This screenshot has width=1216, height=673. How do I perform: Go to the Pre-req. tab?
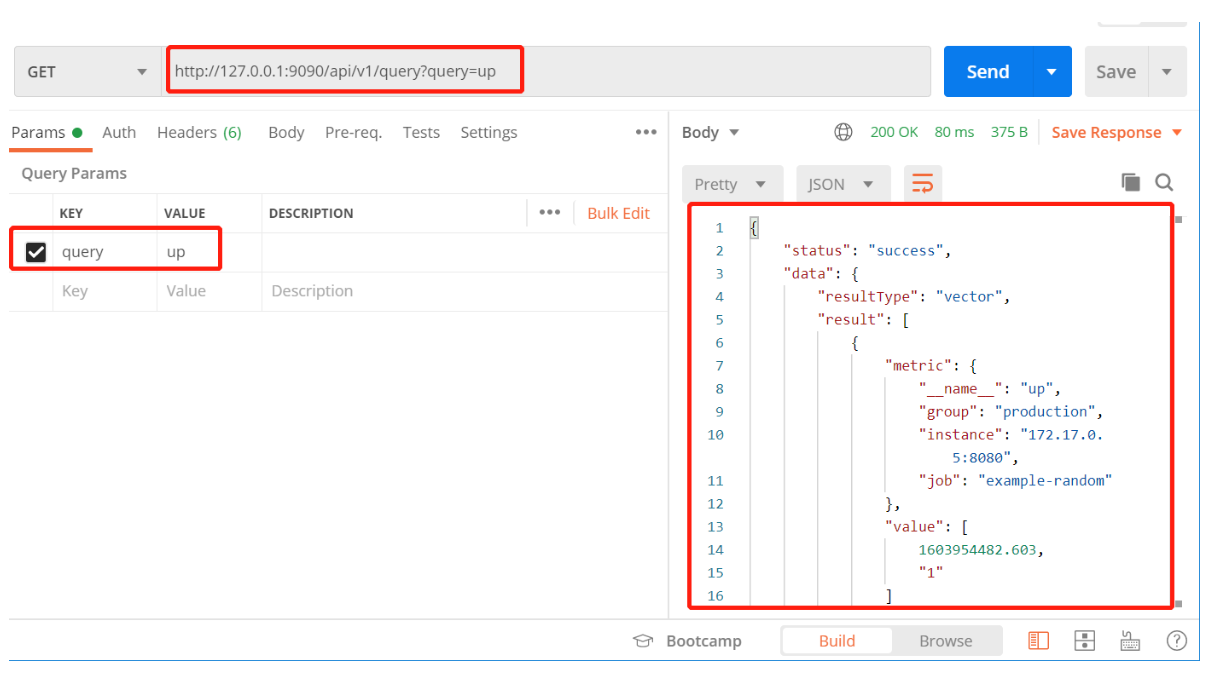tap(353, 132)
